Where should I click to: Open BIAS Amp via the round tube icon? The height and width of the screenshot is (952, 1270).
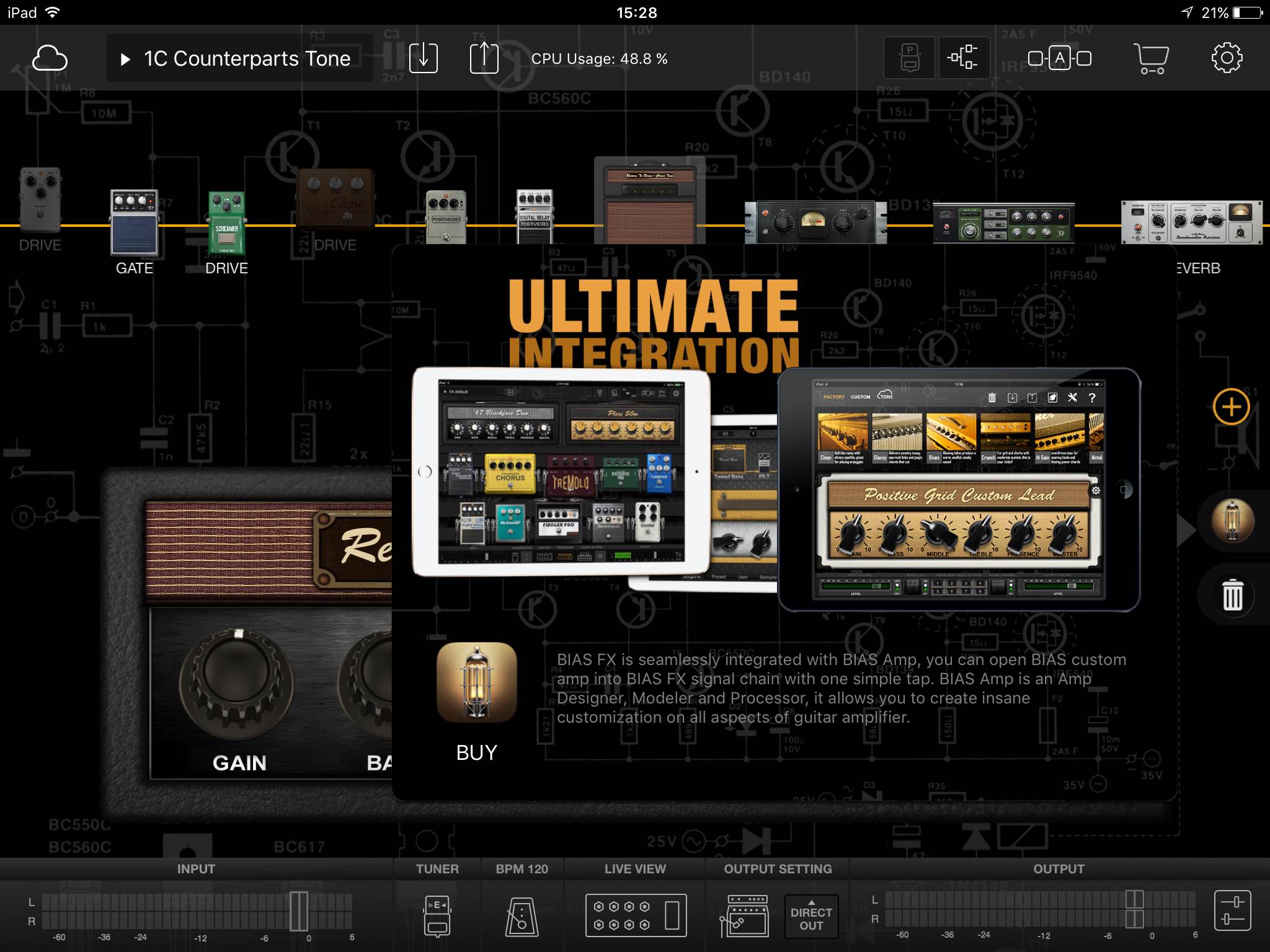click(1232, 521)
